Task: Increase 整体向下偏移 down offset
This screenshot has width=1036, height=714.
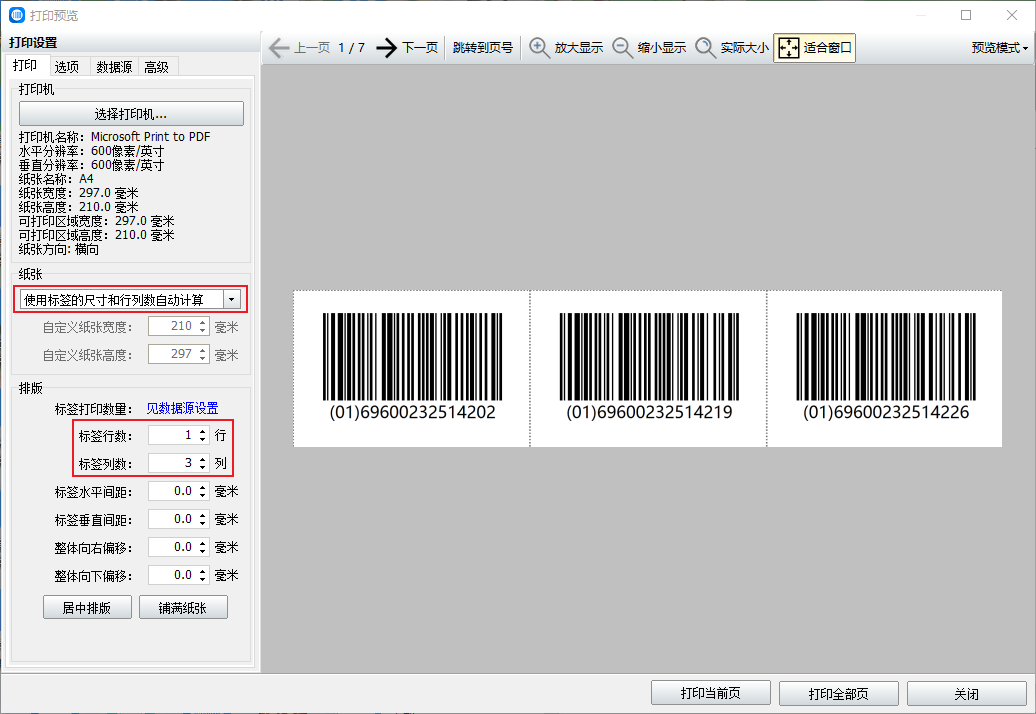Action: (203, 571)
